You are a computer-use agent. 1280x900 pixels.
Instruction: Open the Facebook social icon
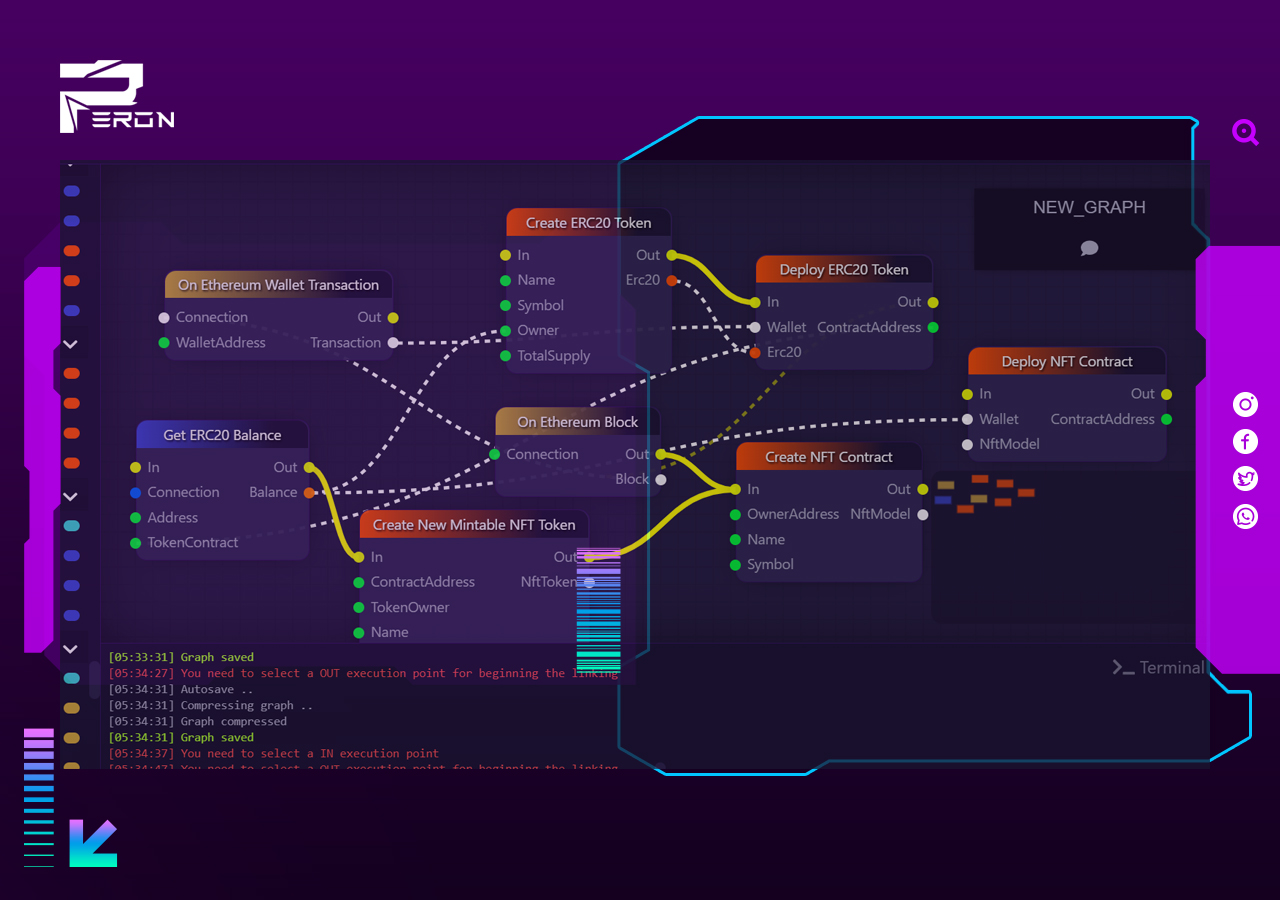coord(1245,442)
